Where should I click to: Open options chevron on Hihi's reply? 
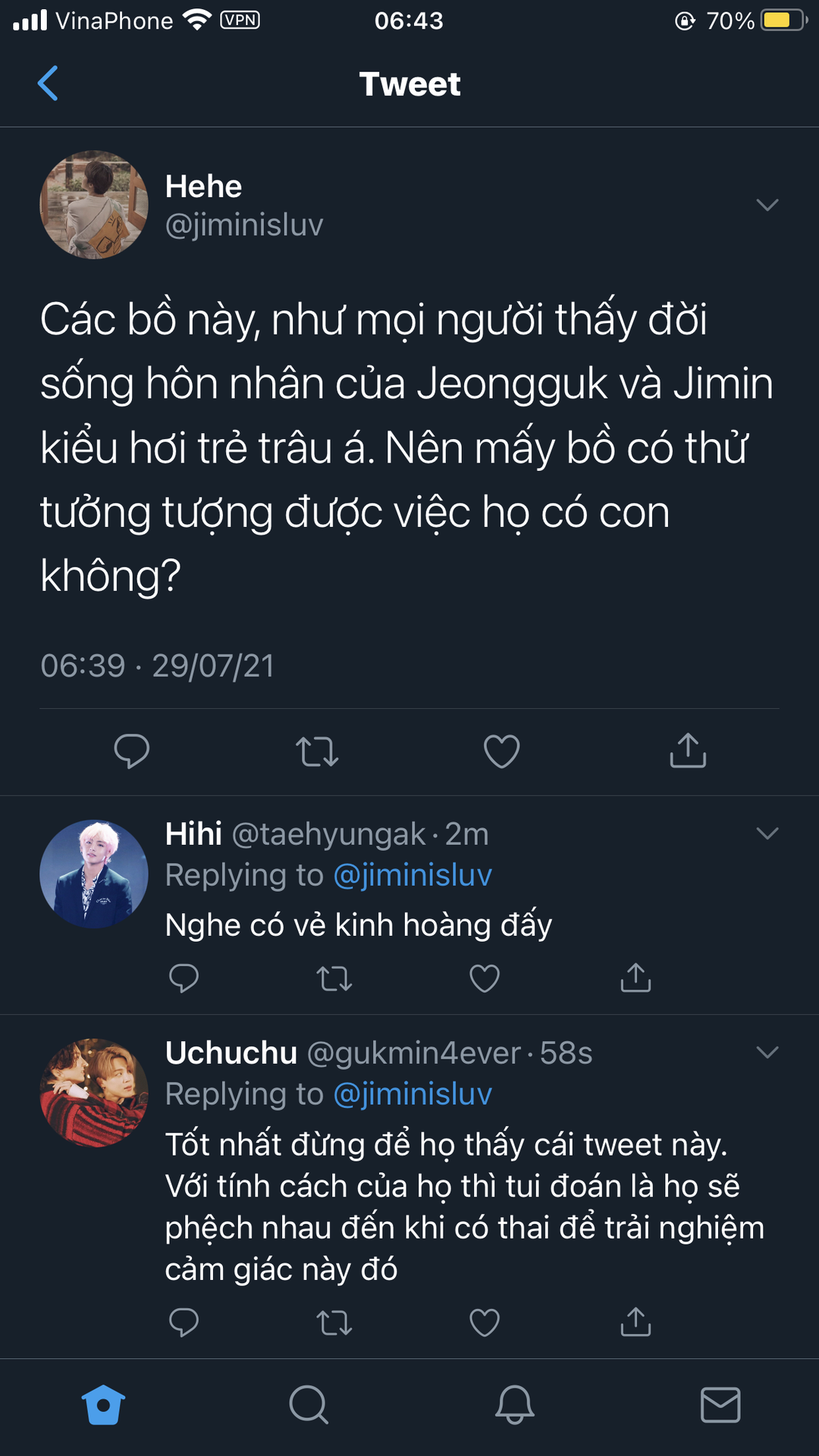(767, 833)
